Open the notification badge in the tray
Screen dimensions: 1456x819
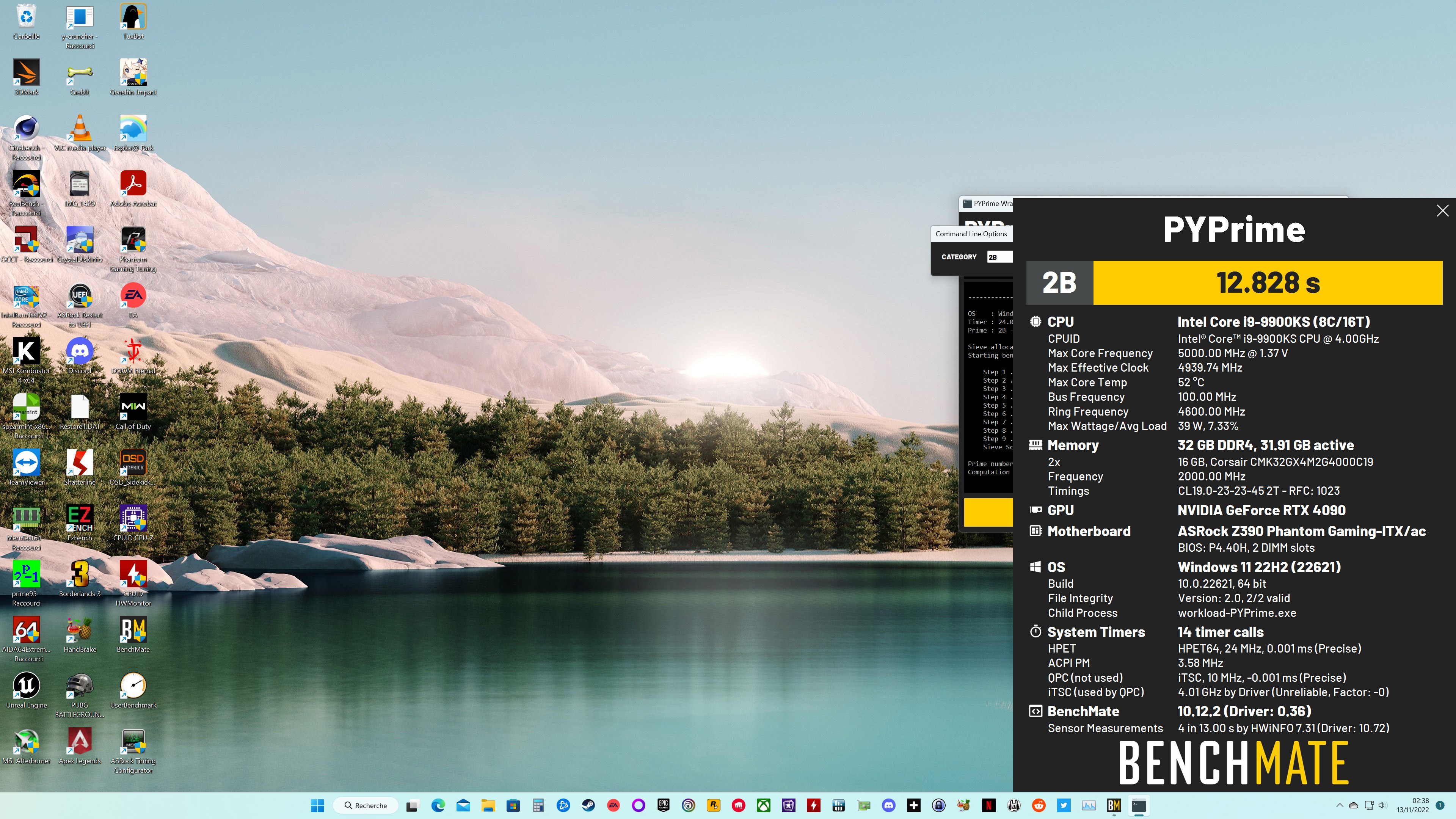pyautogui.click(x=1440, y=805)
